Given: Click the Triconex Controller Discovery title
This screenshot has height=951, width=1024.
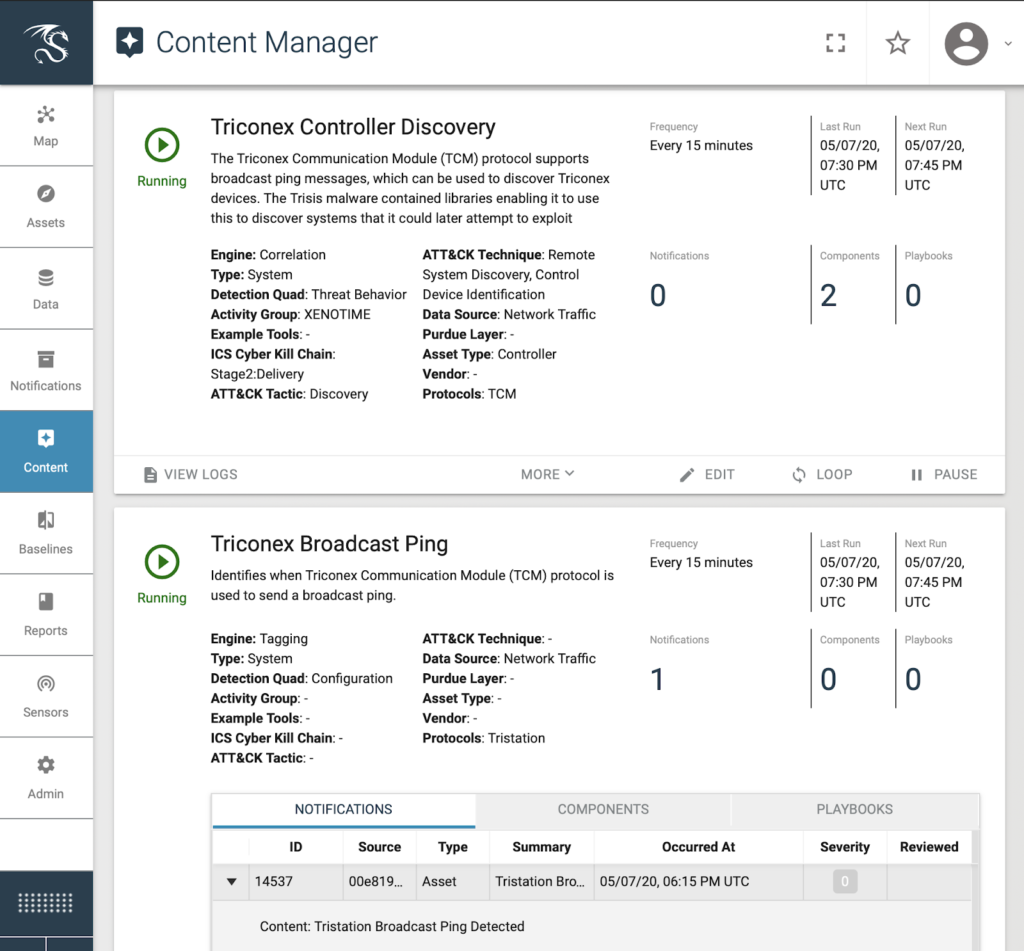Looking at the screenshot, I should (353, 127).
